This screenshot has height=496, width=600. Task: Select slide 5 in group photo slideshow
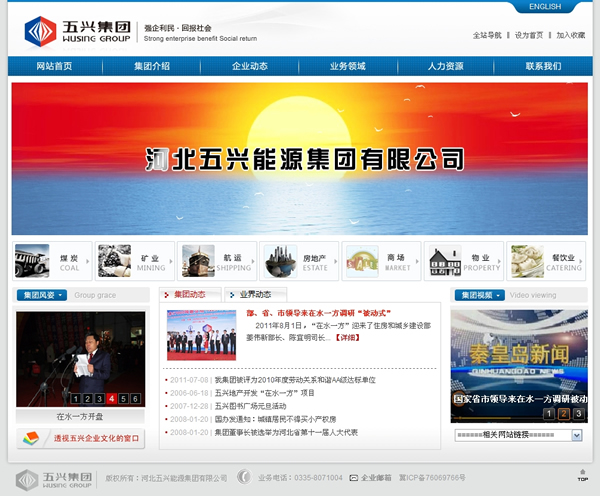point(123,399)
